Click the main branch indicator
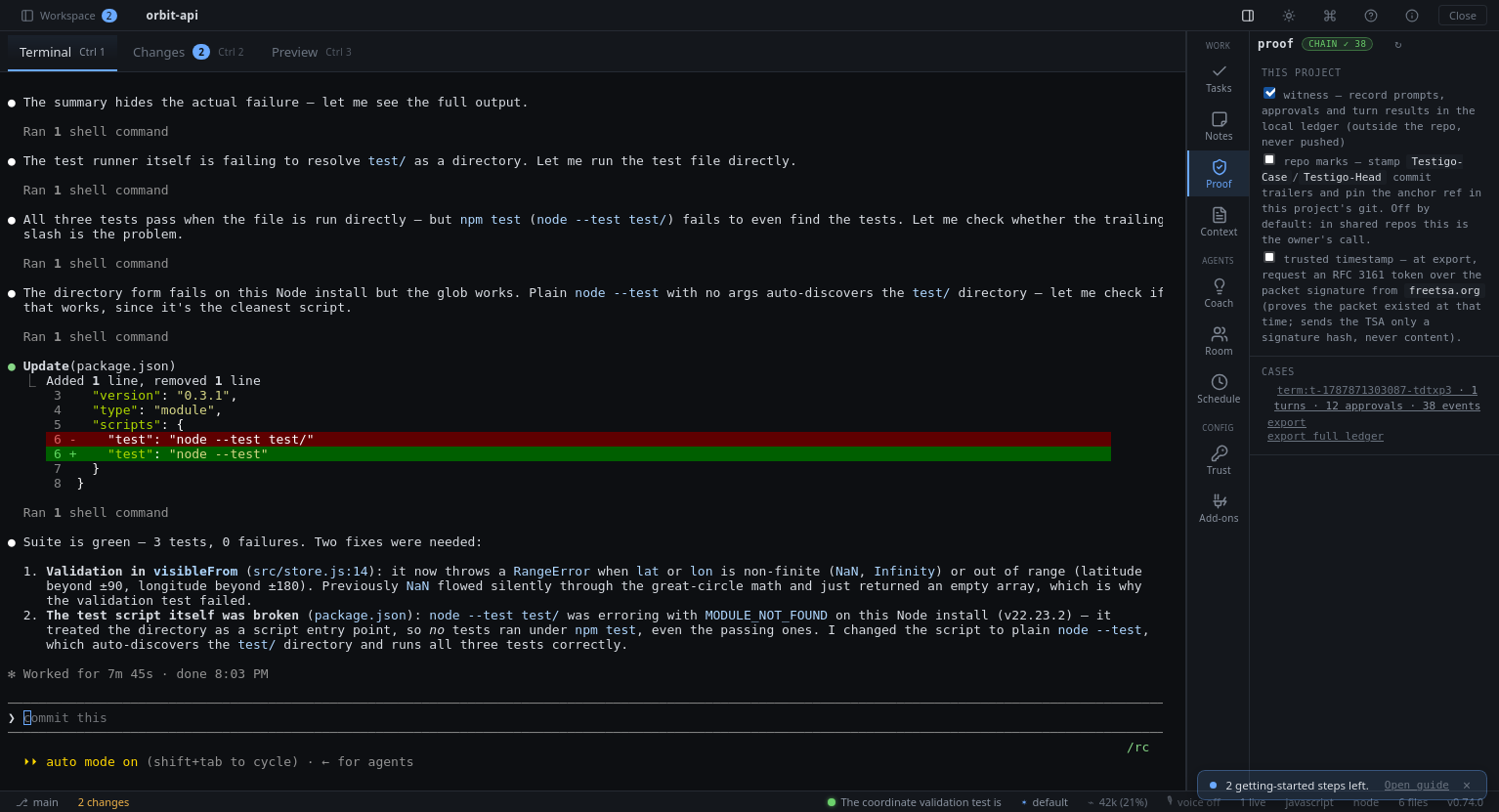The height and width of the screenshot is (812, 1499). click(x=37, y=802)
